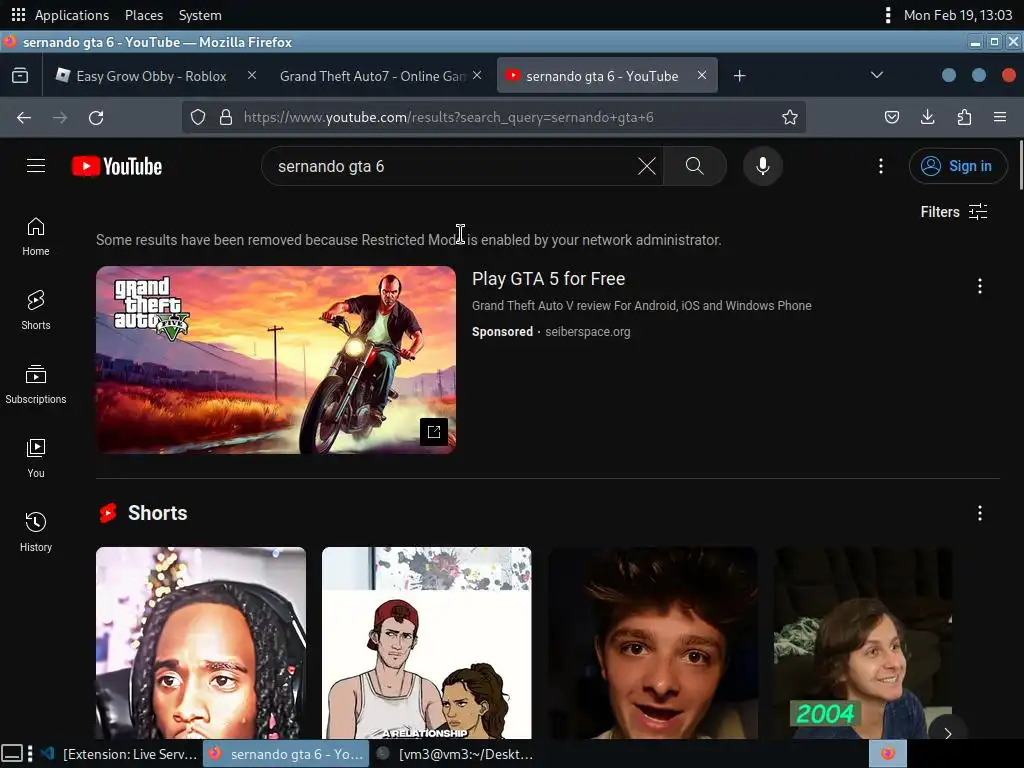Viewport: 1024px width, 768px height.
Task: Close the sernando gta 6 YouTube tab
Action: 702,75
